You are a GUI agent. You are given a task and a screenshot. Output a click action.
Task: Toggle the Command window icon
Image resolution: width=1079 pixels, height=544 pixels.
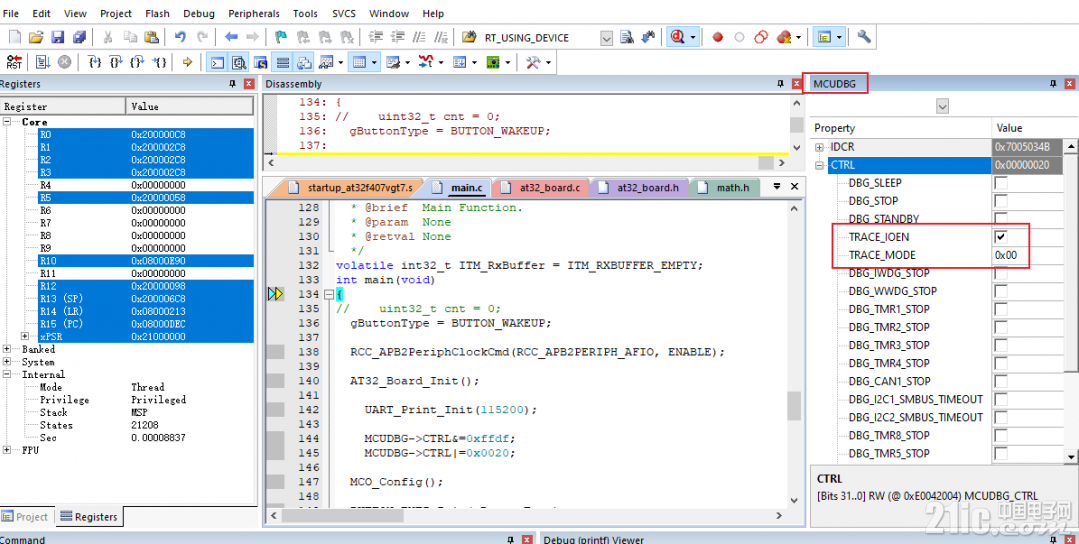pyautogui.click(x=217, y=63)
